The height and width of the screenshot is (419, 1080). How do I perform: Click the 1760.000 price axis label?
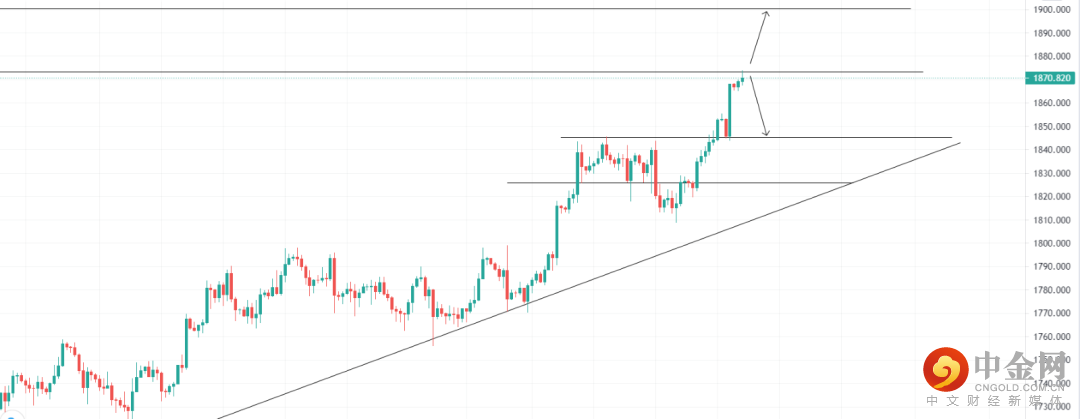(x=1051, y=336)
